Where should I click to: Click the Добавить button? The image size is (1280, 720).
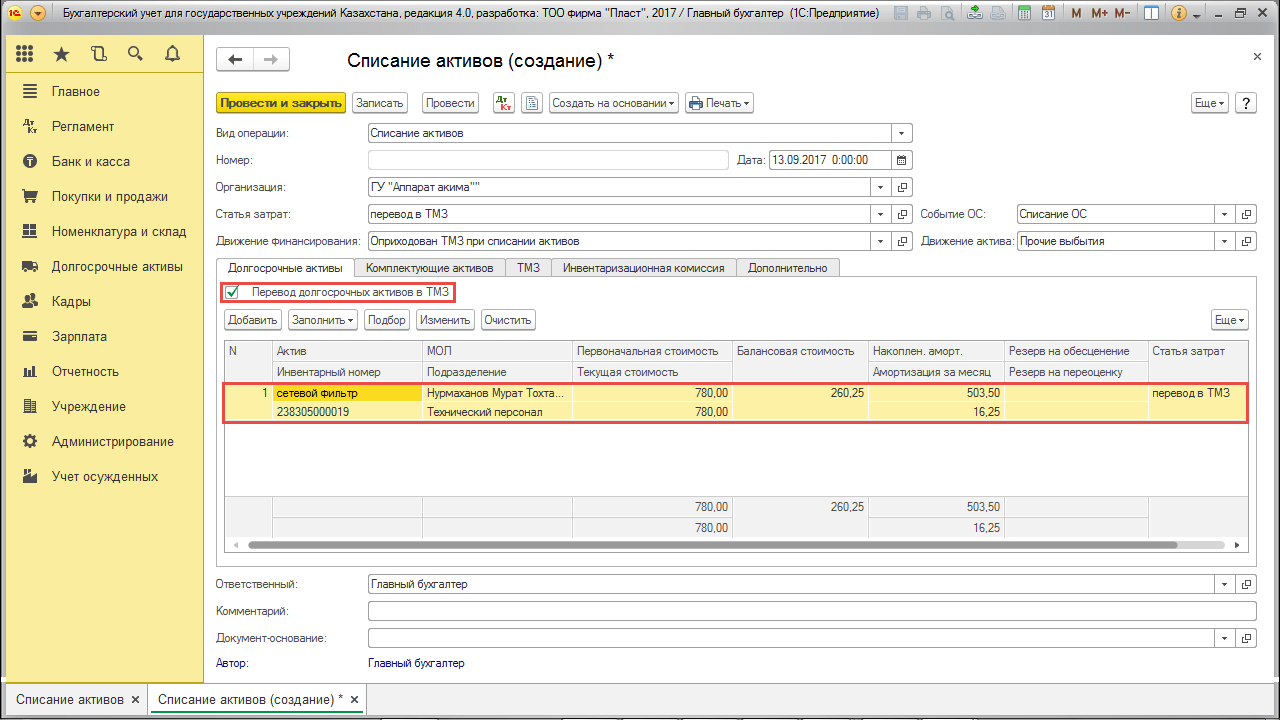(252, 320)
